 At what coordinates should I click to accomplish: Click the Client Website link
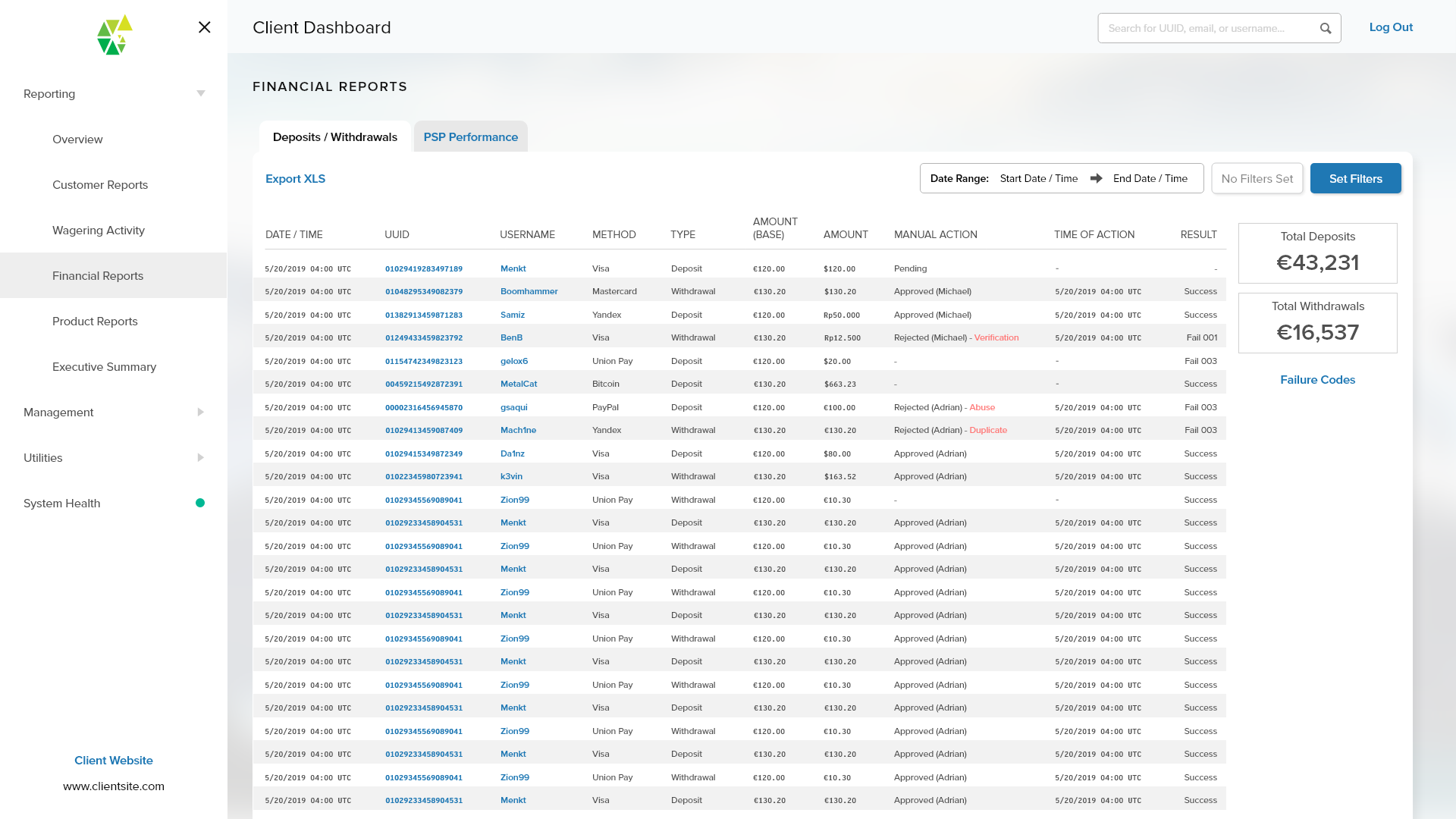click(x=114, y=761)
